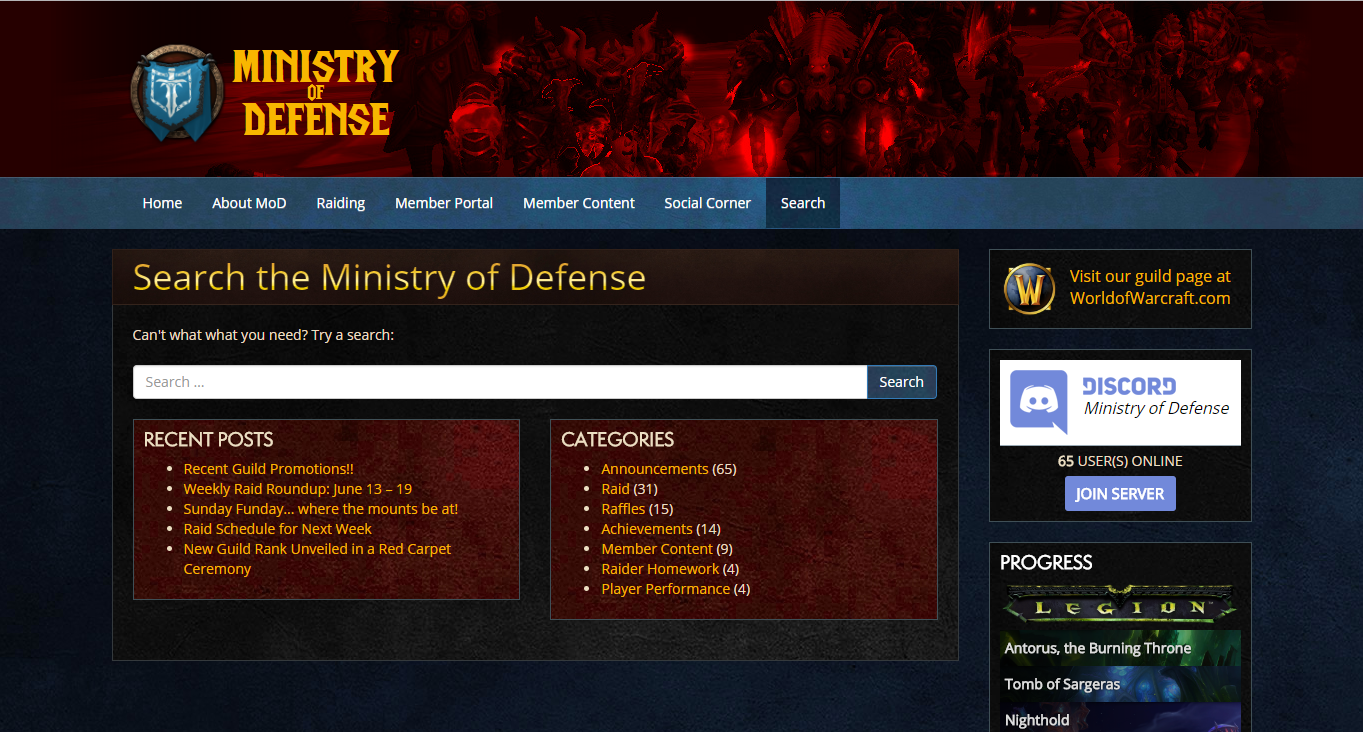This screenshot has width=1363, height=732.
Task: Click the World of Warcraft gold icon
Action: (x=1029, y=289)
